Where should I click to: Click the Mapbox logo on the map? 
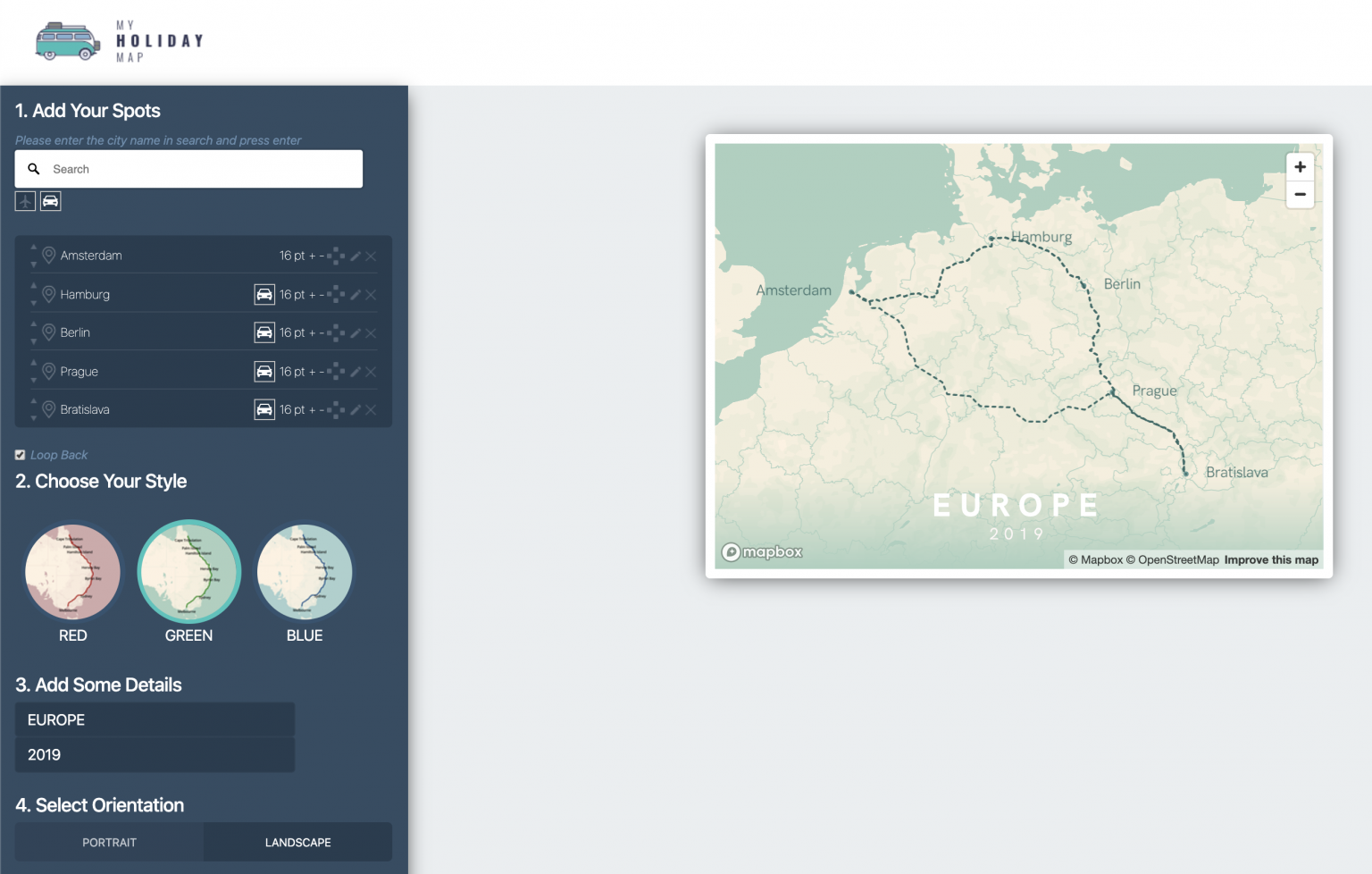[x=762, y=552]
